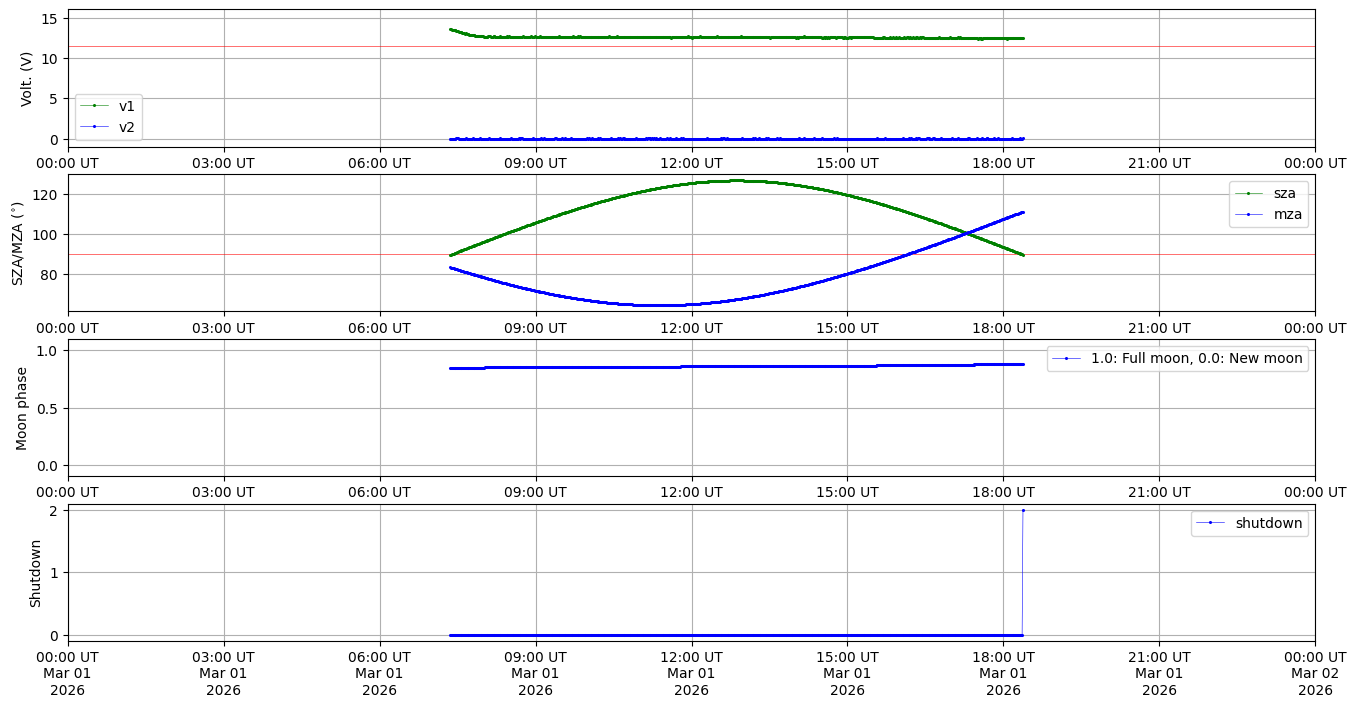This screenshot has height=707, width=1356.
Task: Click the v1 legend entry in voltage plot
Action: click(126, 106)
